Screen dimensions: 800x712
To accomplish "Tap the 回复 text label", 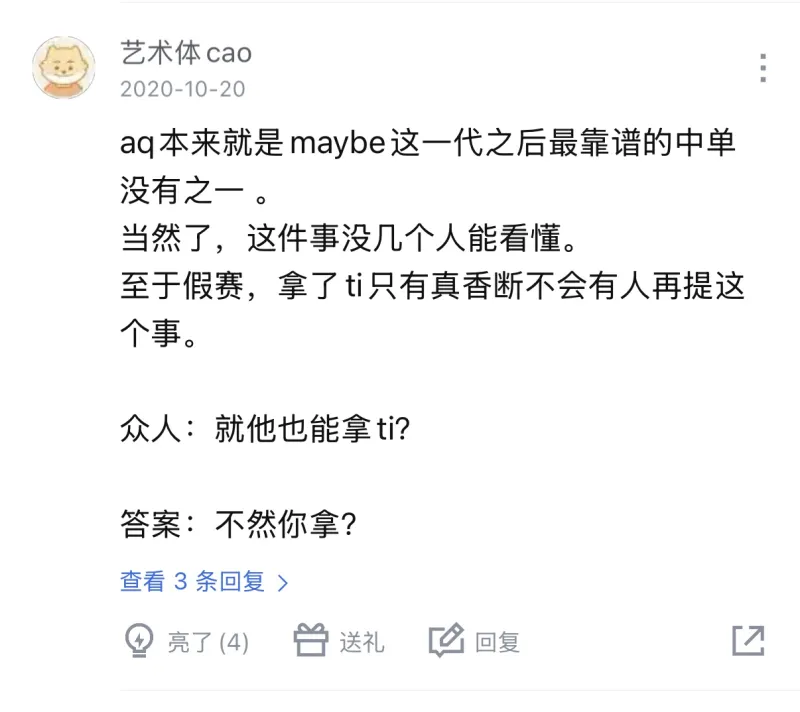I will (x=497, y=642).
